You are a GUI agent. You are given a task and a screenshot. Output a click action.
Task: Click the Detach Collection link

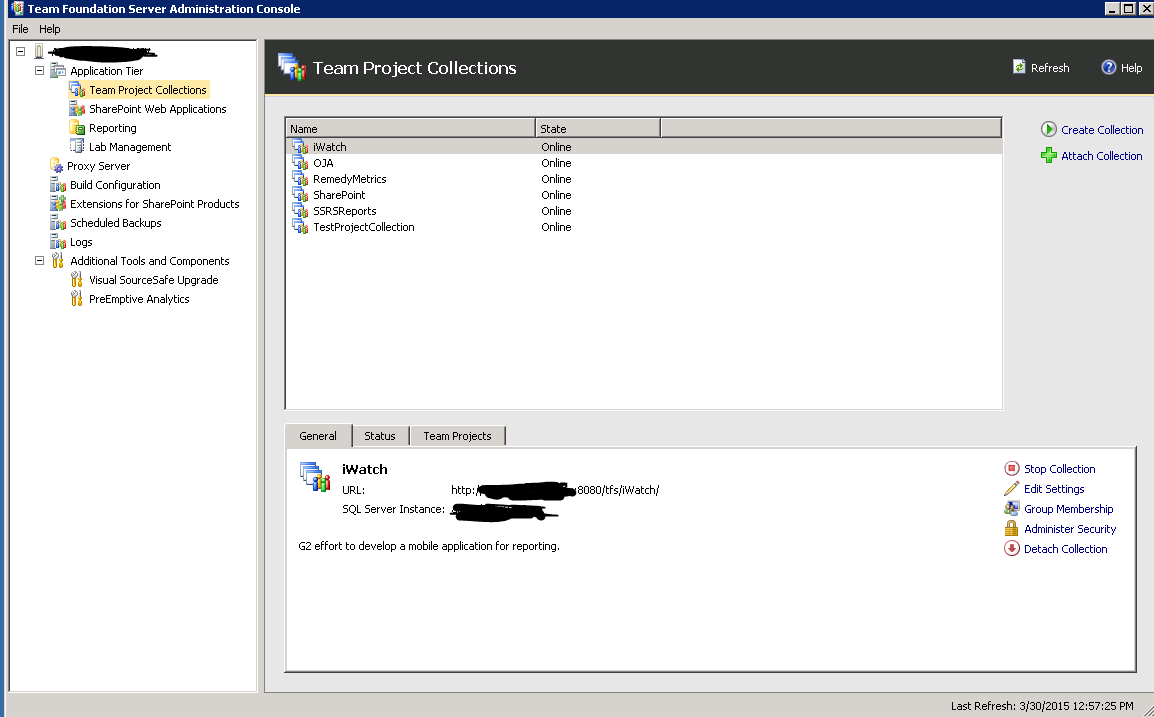pos(1065,548)
